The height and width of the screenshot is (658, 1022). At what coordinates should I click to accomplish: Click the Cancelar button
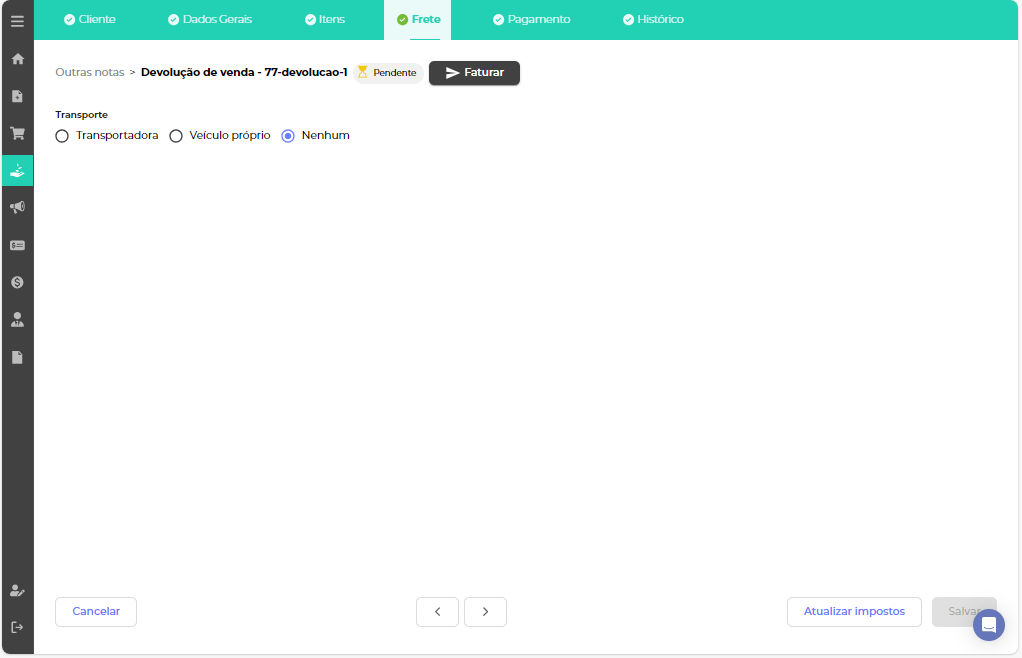point(96,612)
